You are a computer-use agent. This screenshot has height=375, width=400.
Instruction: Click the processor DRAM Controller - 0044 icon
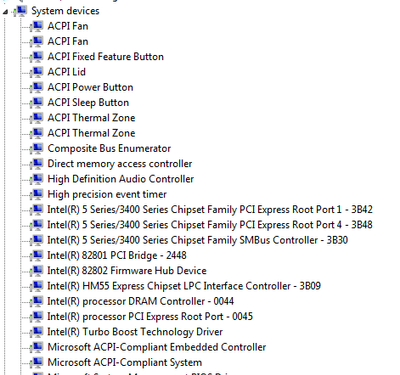point(36,301)
